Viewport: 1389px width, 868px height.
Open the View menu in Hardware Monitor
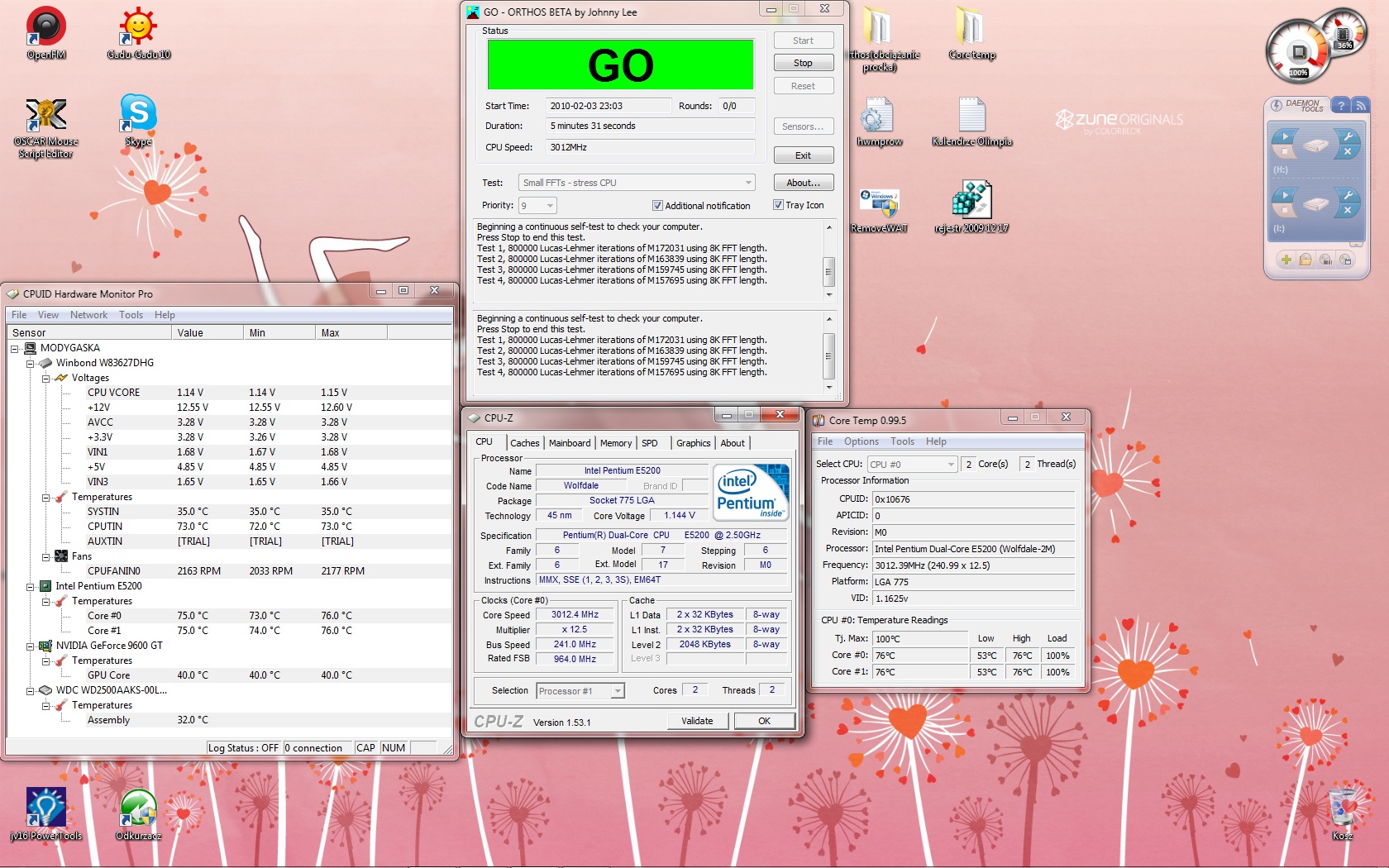point(48,315)
